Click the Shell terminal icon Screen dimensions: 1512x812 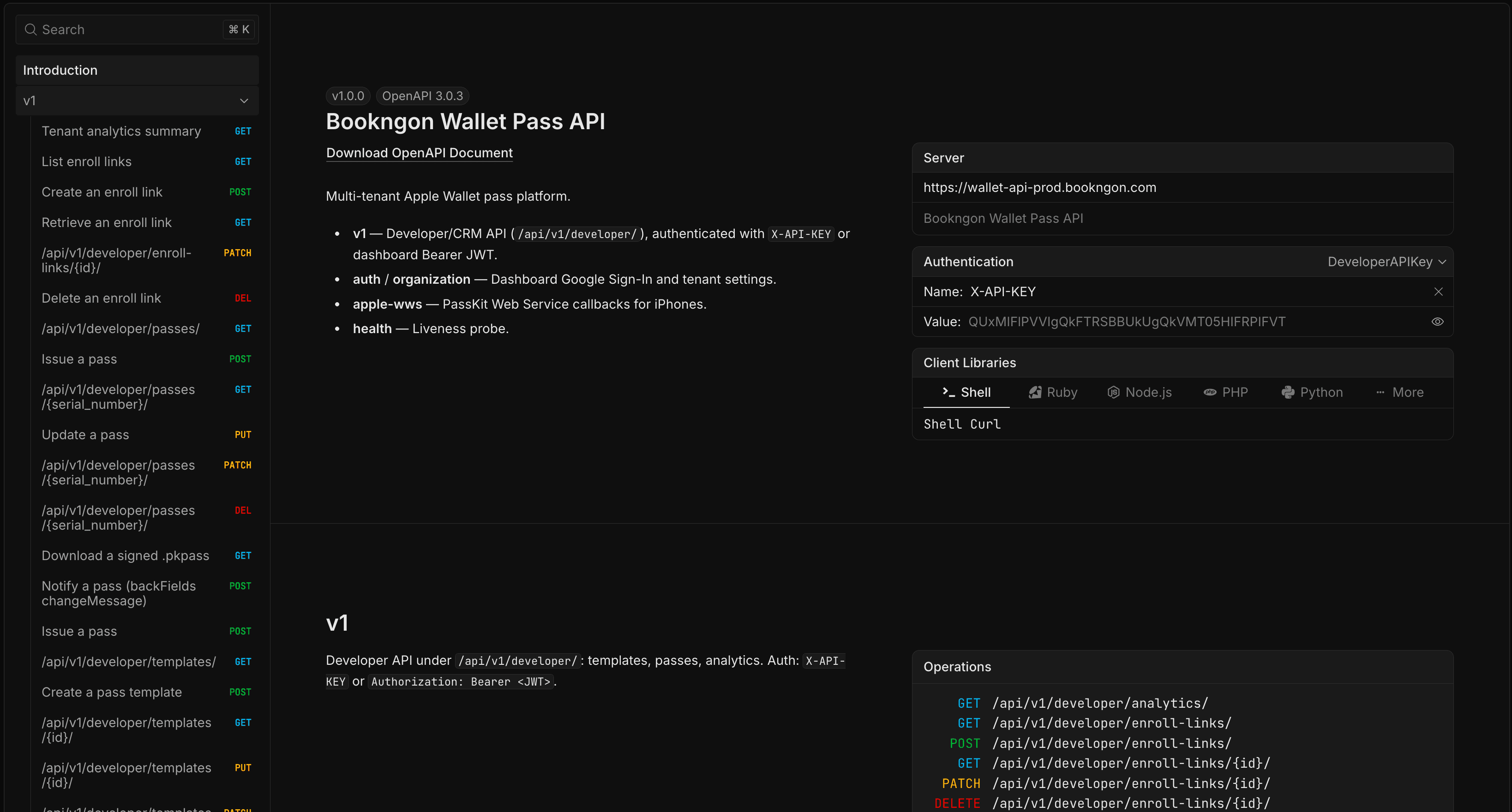(948, 392)
